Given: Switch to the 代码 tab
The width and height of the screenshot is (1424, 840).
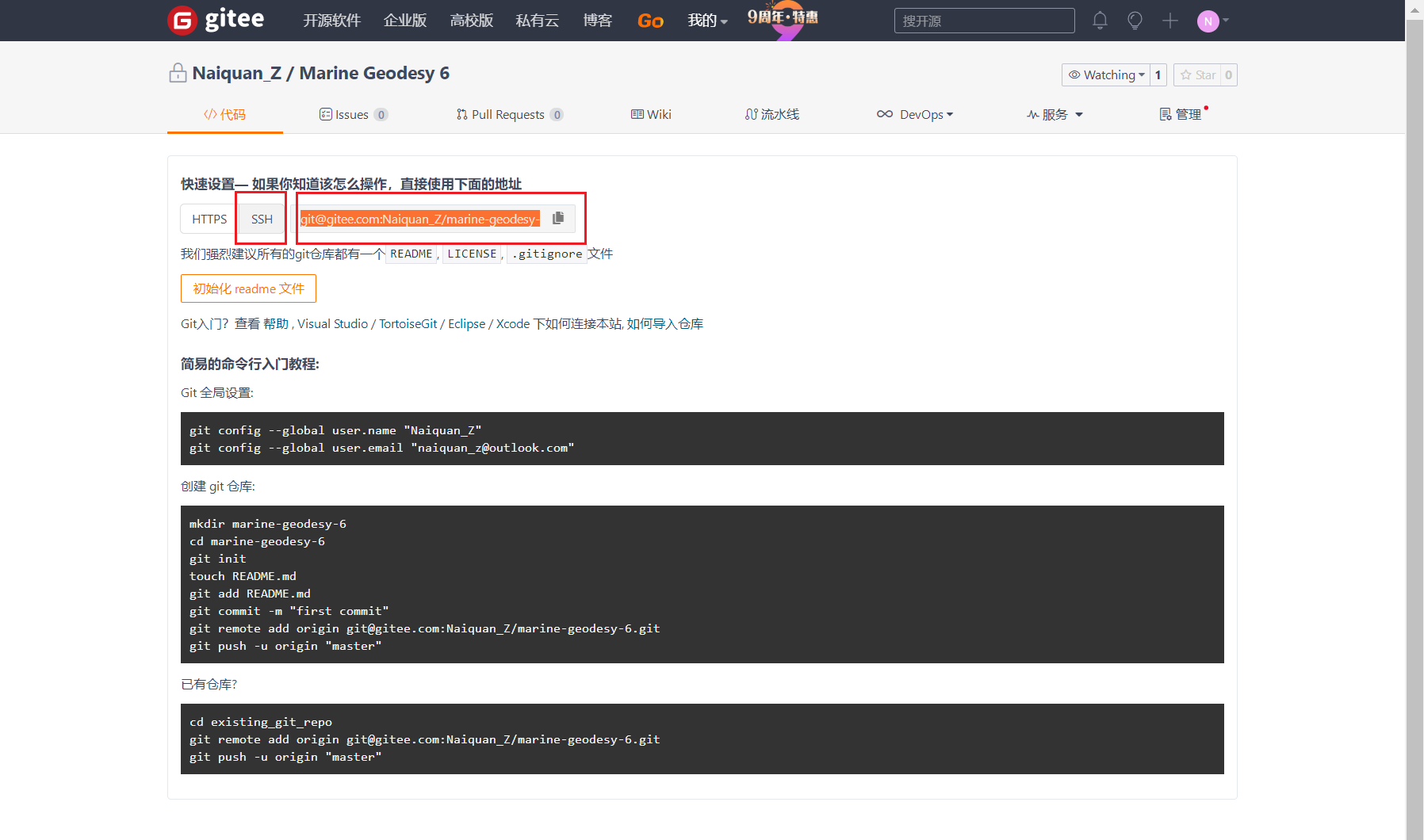Looking at the screenshot, I should point(225,114).
